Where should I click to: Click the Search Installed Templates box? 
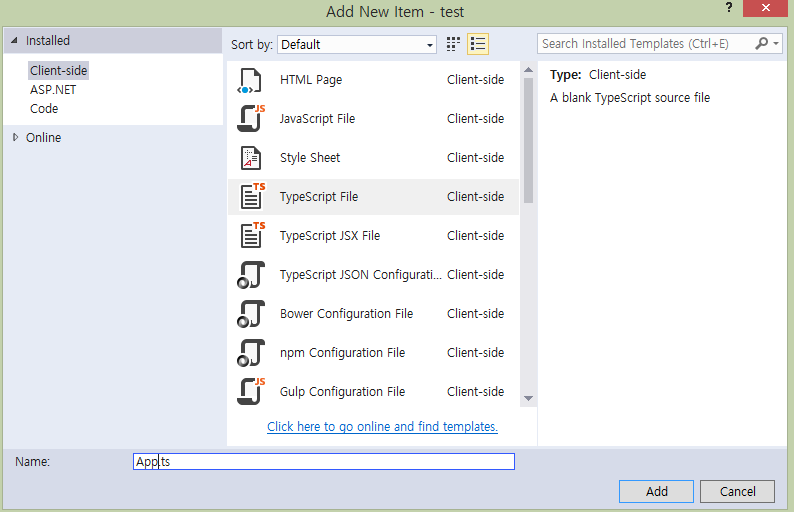click(645, 44)
